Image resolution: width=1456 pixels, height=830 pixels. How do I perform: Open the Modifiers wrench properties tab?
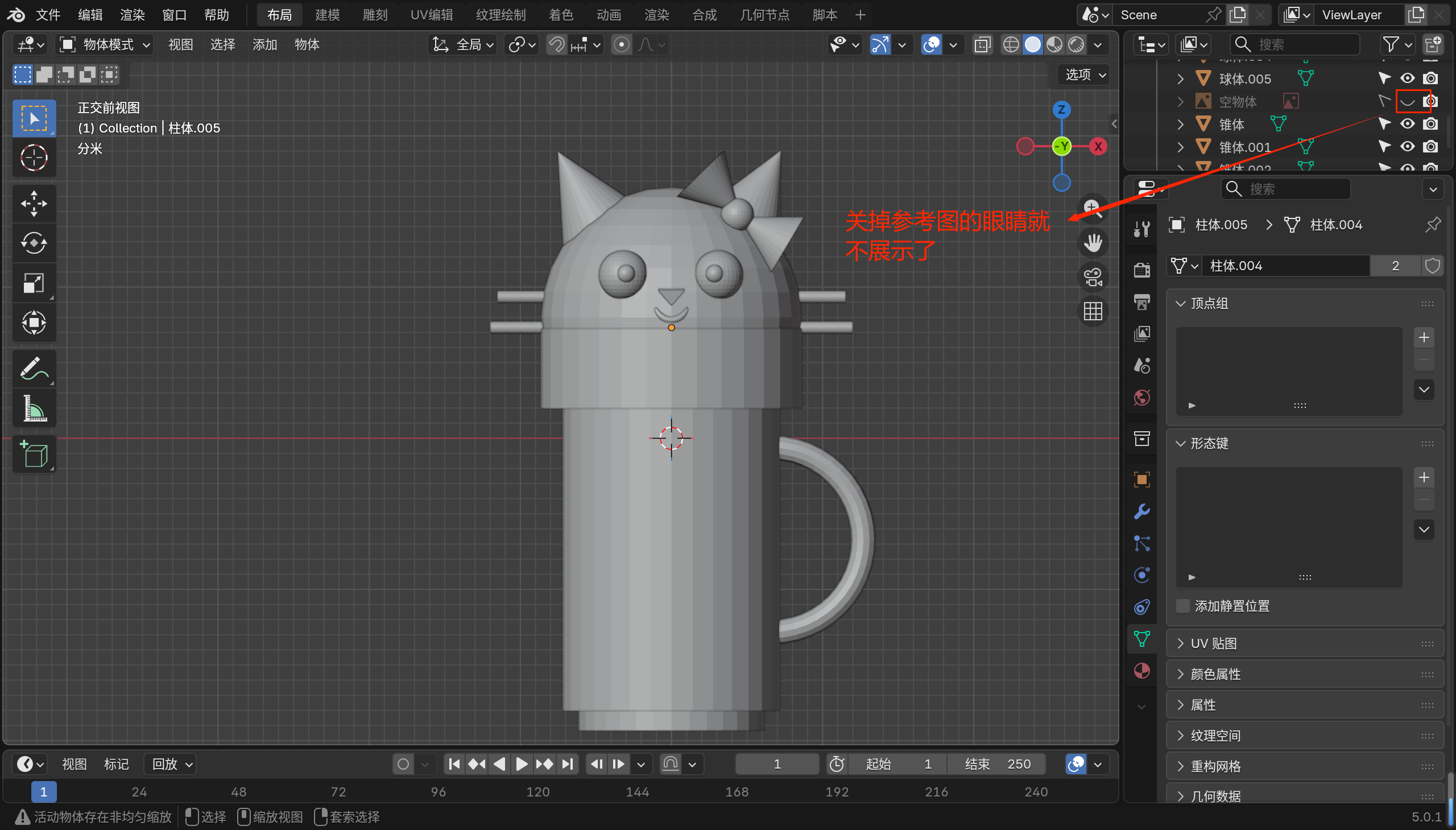(1141, 511)
